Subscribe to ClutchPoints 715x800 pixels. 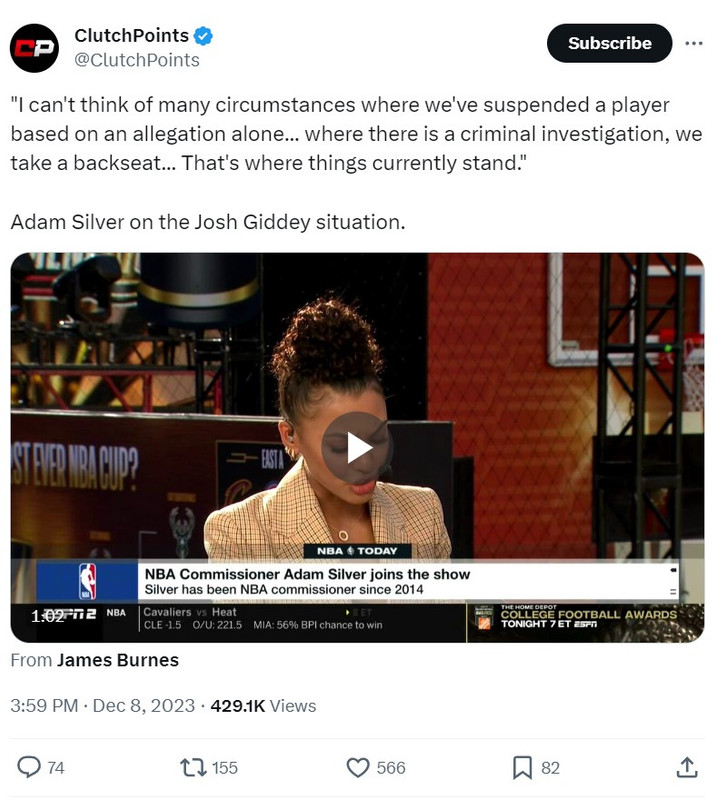pos(609,43)
